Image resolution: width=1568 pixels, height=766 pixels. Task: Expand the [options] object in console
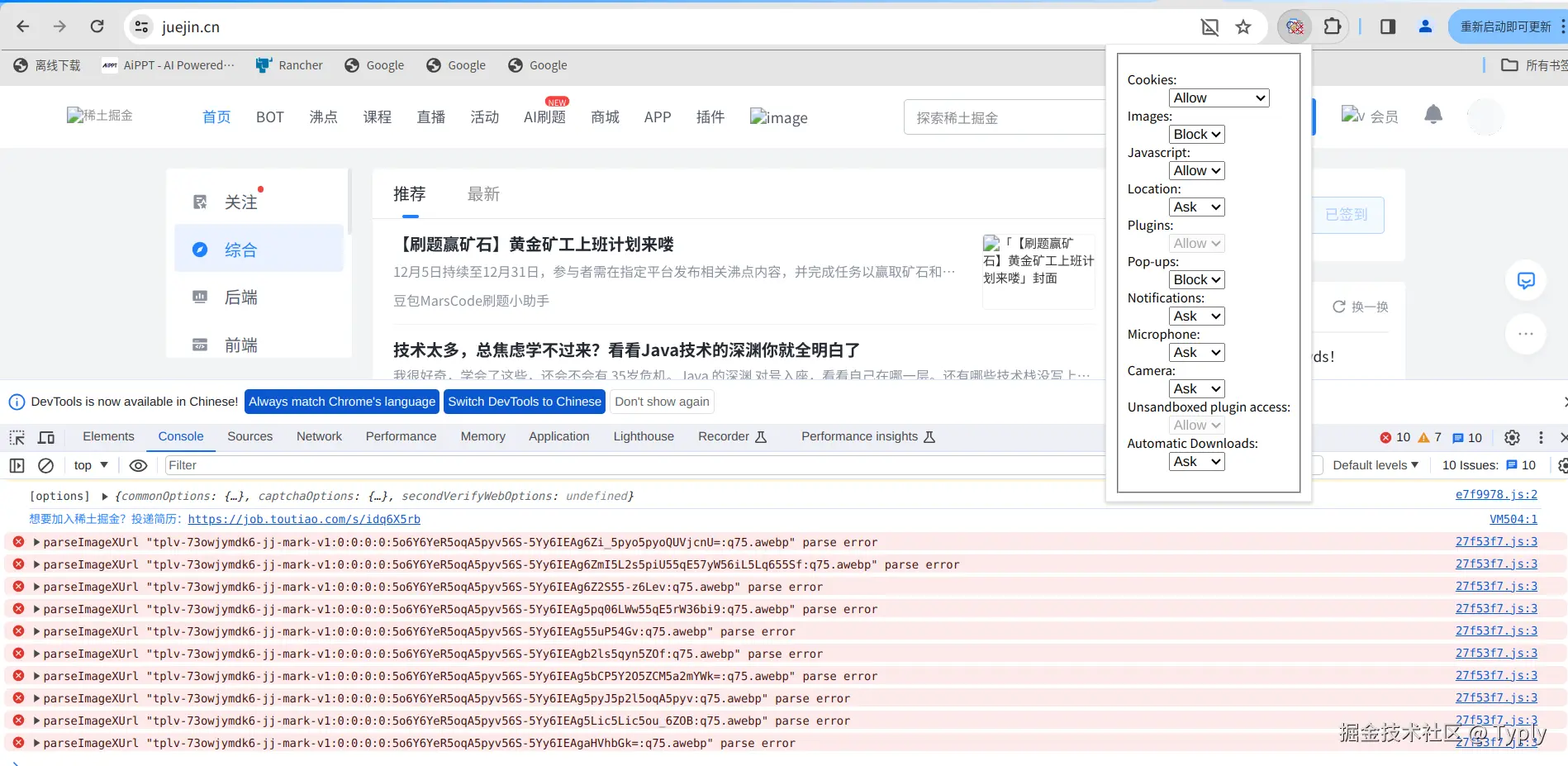point(104,496)
